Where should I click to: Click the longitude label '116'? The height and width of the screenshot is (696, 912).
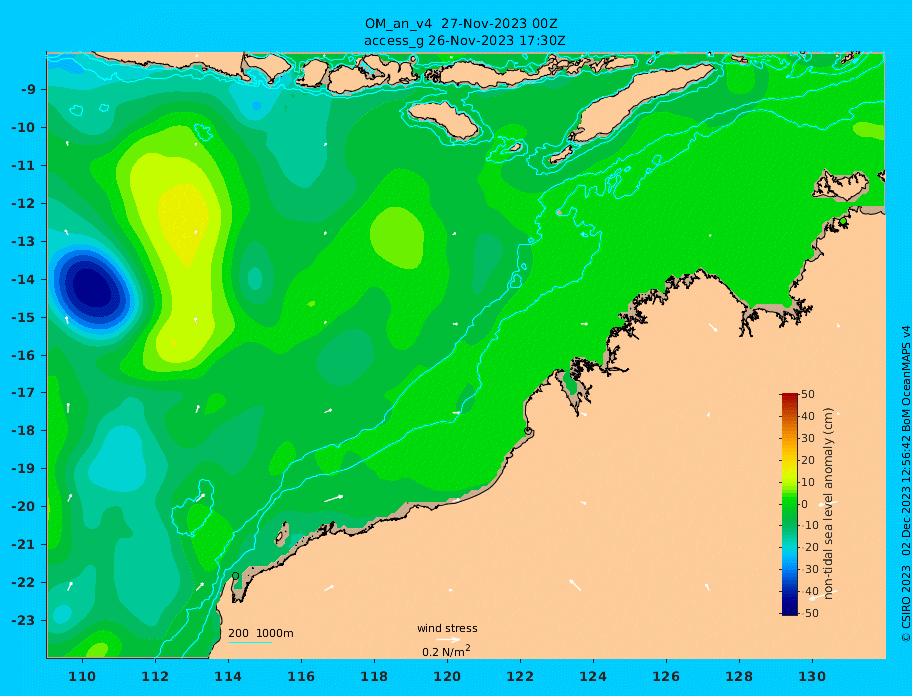pyautogui.click(x=301, y=676)
